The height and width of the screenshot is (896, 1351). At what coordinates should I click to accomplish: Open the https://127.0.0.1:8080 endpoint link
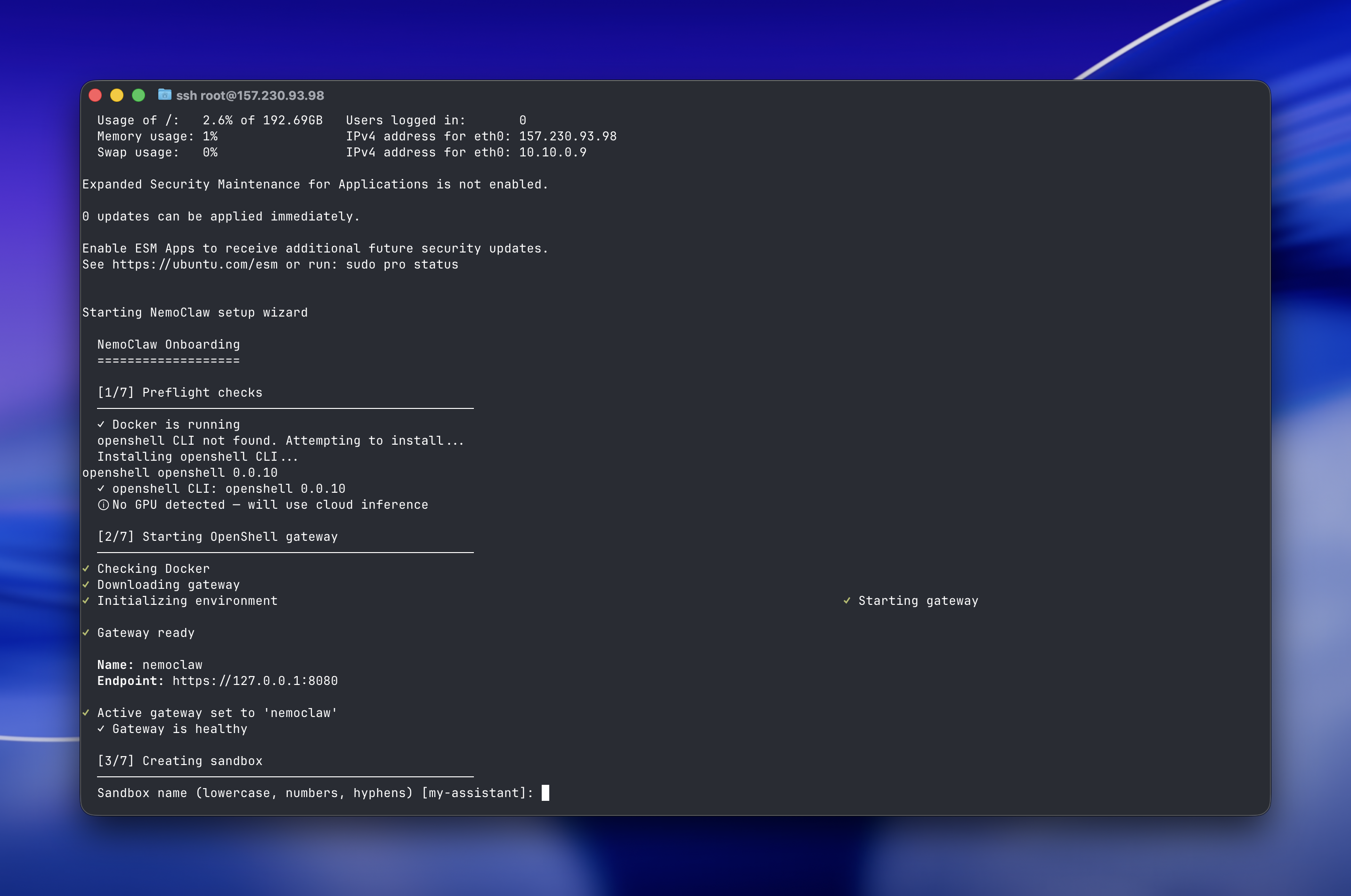pos(255,681)
